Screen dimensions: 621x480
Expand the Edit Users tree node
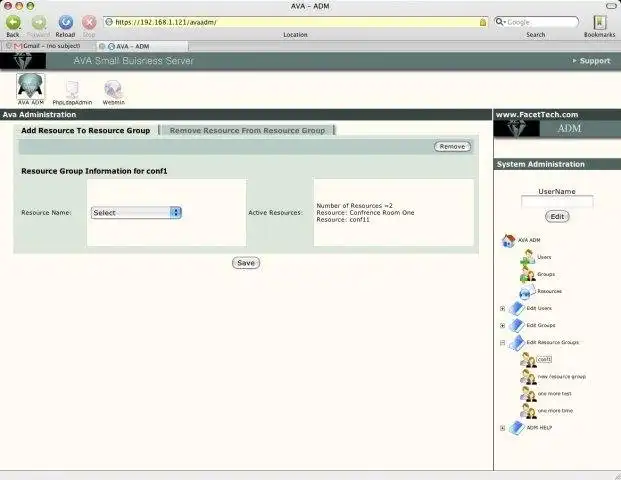click(x=503, y=309)
